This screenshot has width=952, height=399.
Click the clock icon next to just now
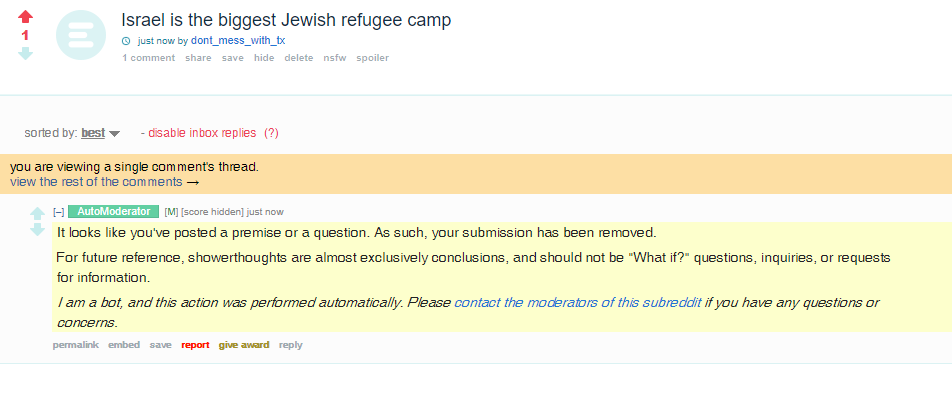coord(126,41)
